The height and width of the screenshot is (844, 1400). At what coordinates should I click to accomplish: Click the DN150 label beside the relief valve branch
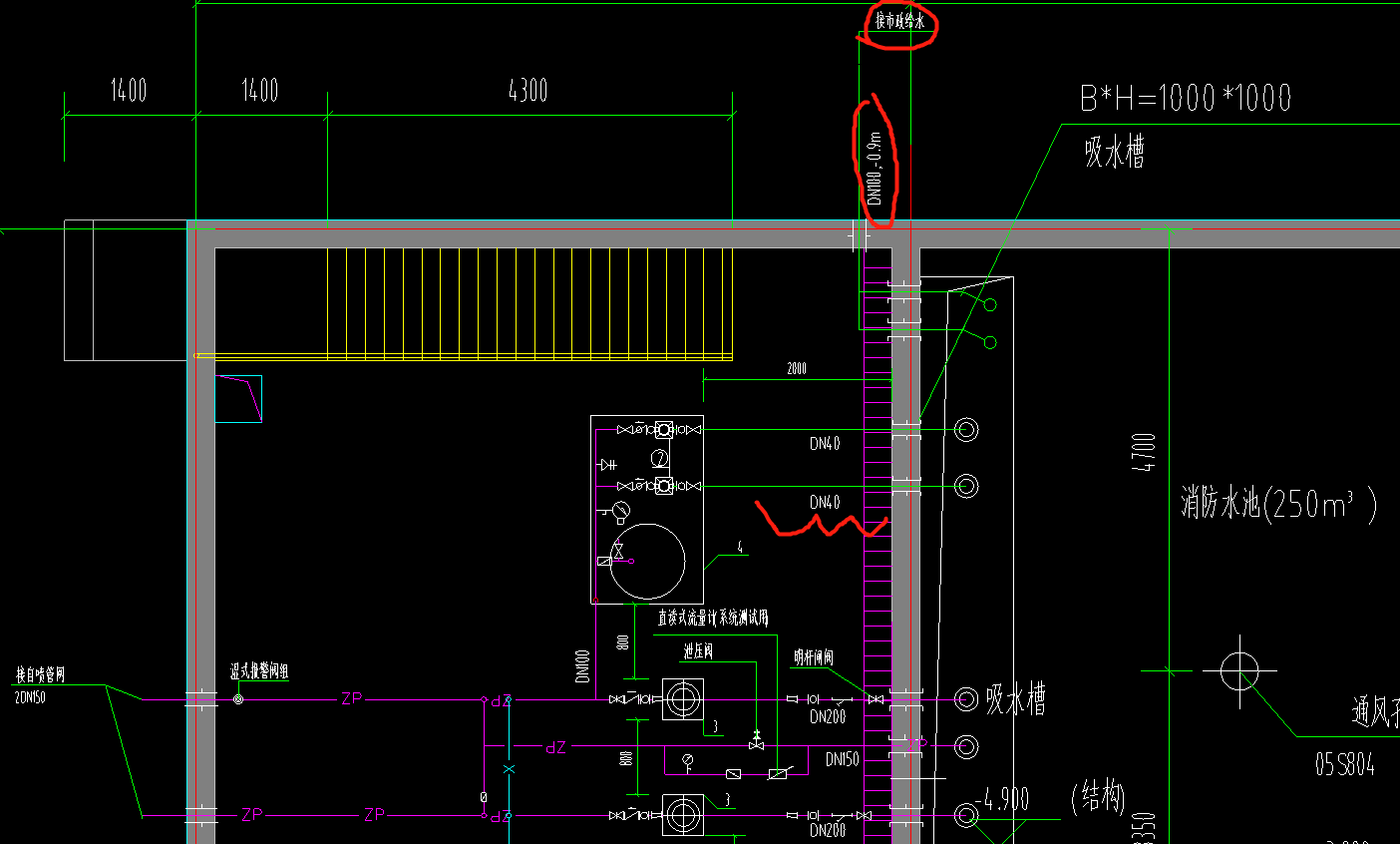[843, 759]
